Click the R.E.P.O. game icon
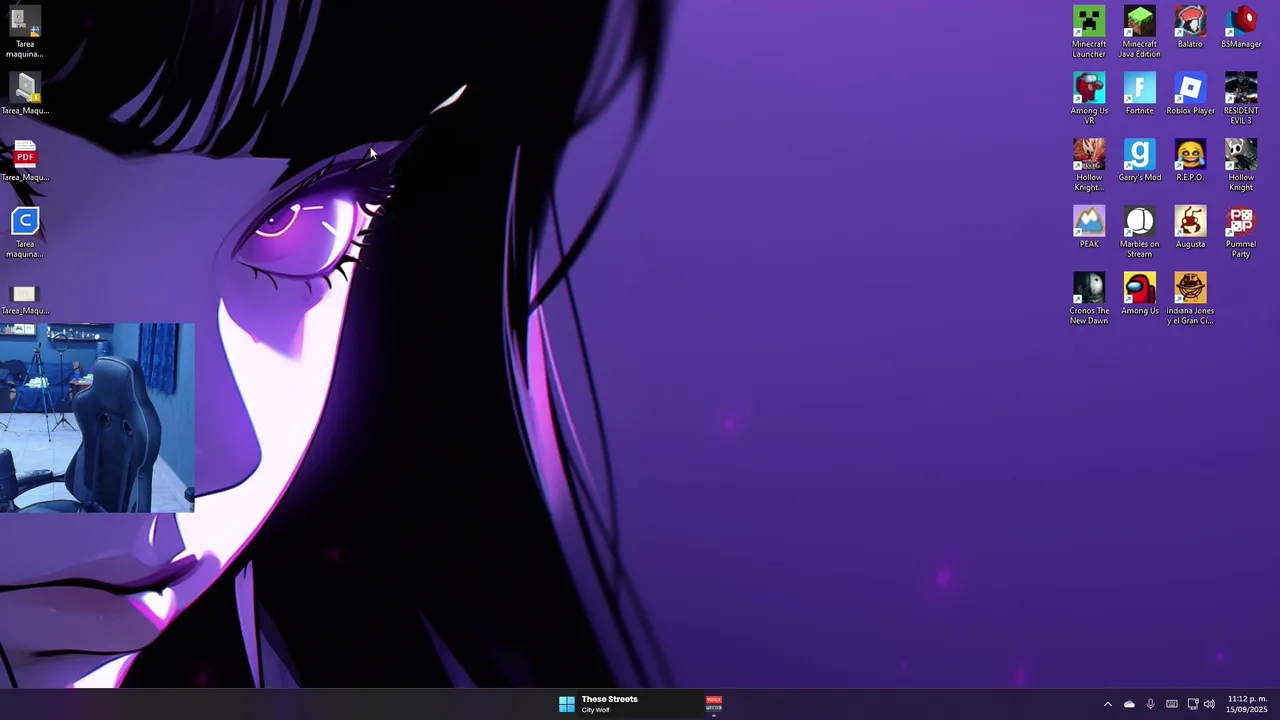Screen dimensions: 1280x720 [1190, 161]
